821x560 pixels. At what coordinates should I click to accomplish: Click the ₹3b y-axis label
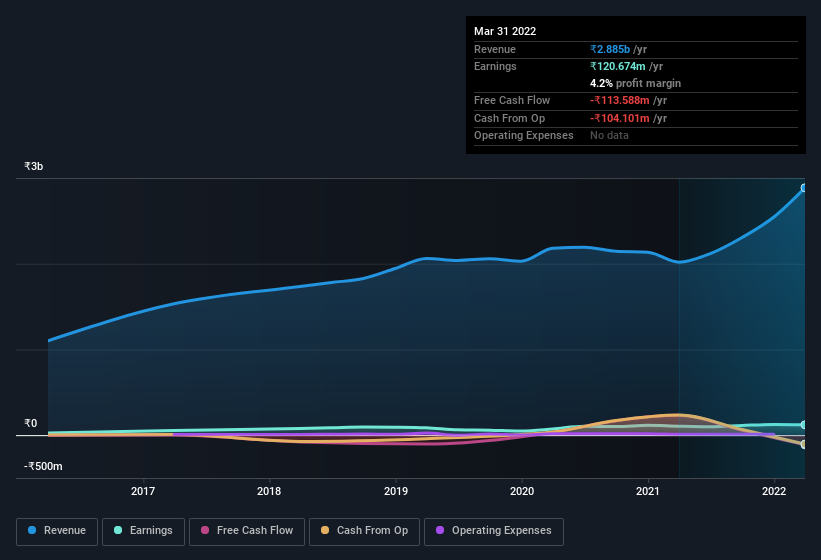tap(34, 166)
